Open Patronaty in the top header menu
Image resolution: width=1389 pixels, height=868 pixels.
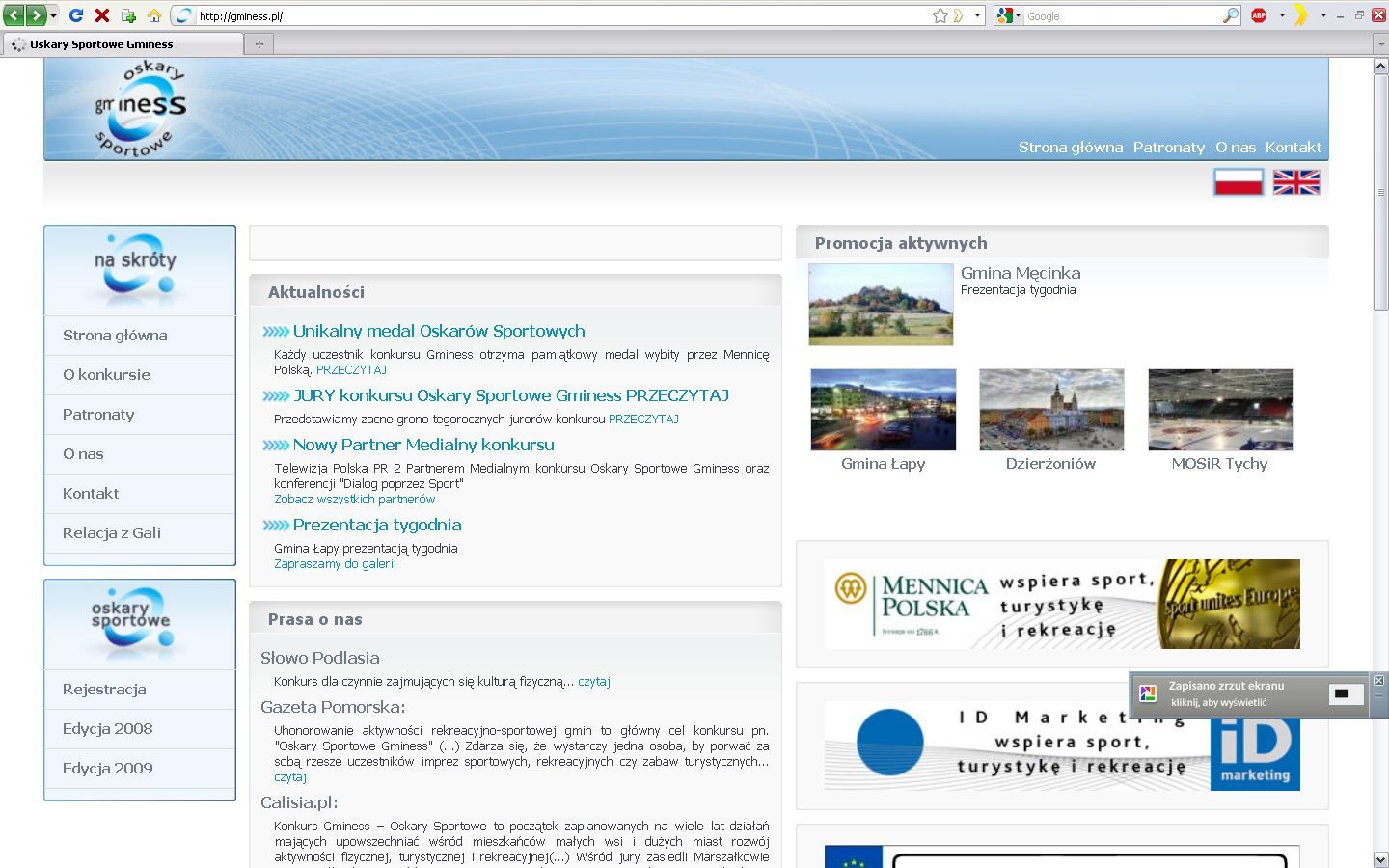[1168, 148]
